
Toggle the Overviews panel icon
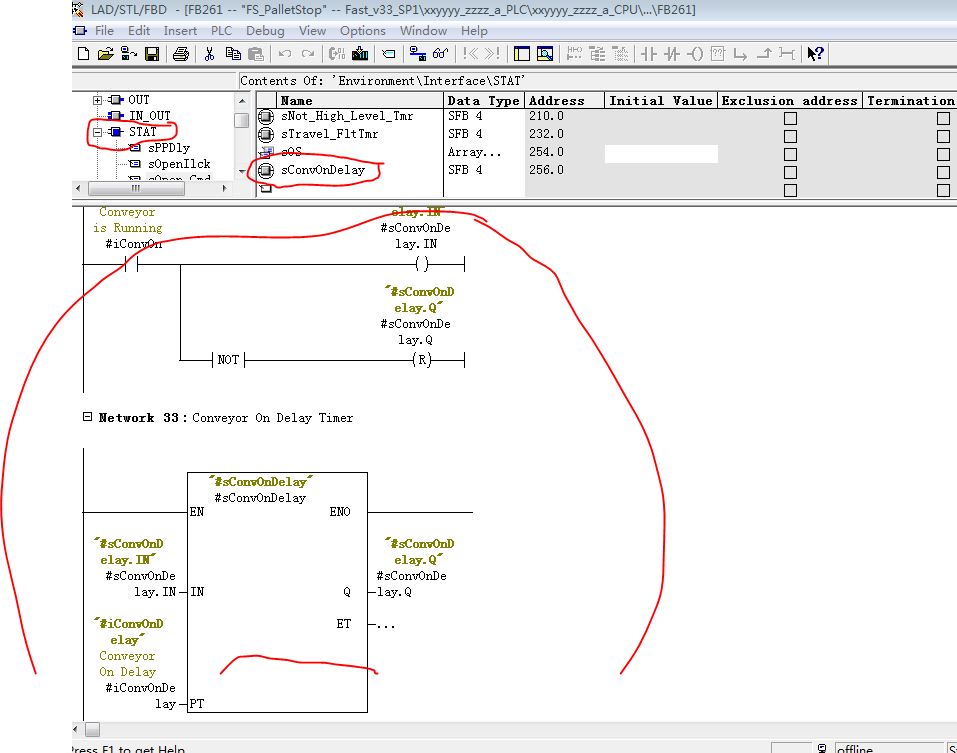click(x=522, y=54)
